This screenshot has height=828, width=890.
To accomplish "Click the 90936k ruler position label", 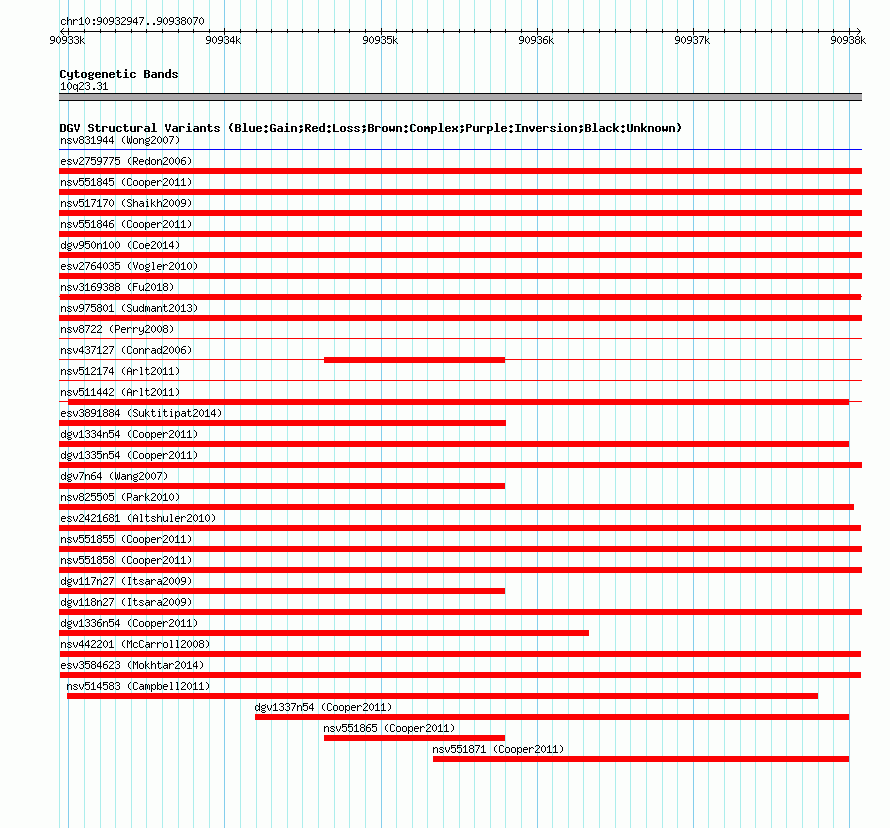I will tap(536, 40).
